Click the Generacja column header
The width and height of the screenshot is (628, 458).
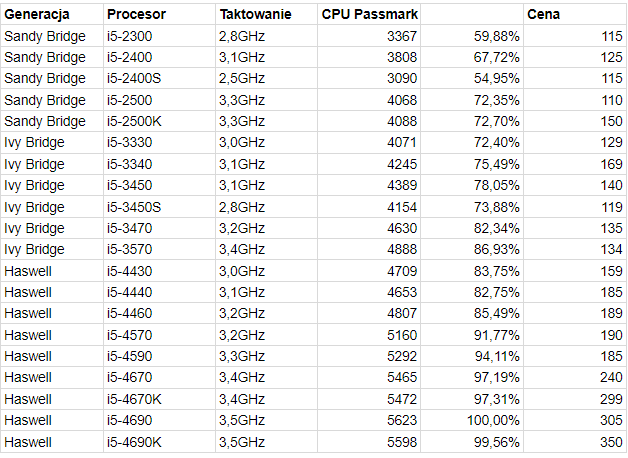52,14
